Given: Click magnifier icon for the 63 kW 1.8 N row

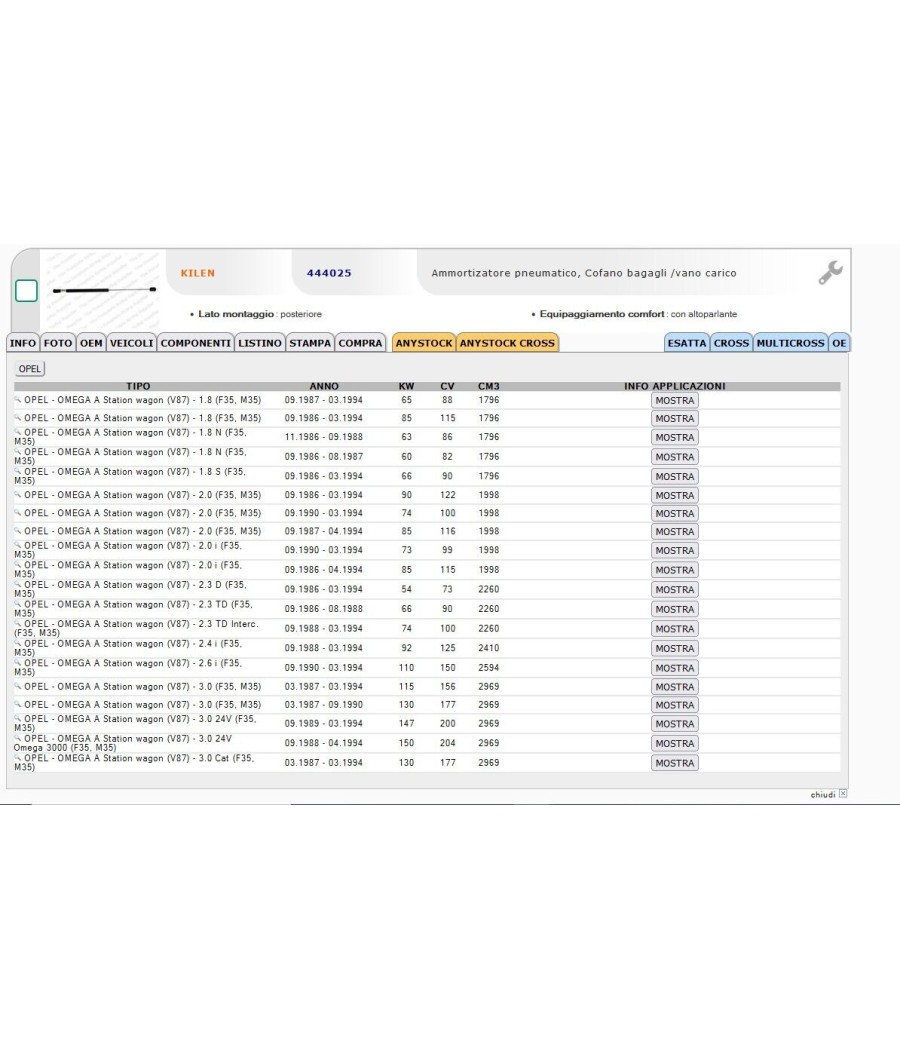Looking at the screenshot, I should pos(18,433).
